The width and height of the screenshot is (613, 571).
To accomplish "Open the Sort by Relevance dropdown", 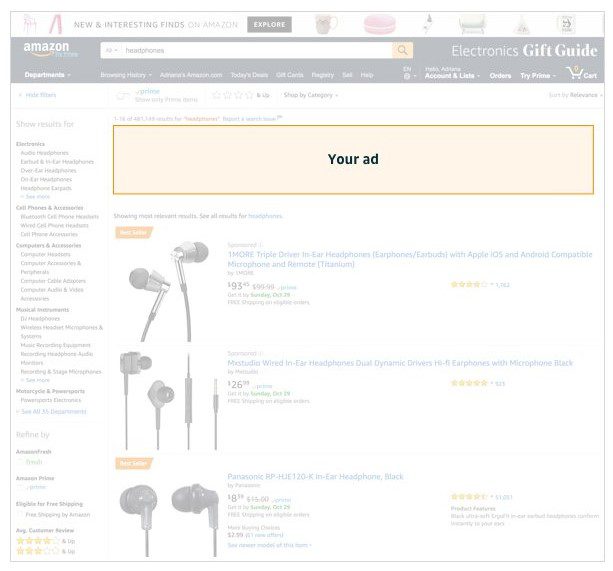I will click(x=574, y=95).
